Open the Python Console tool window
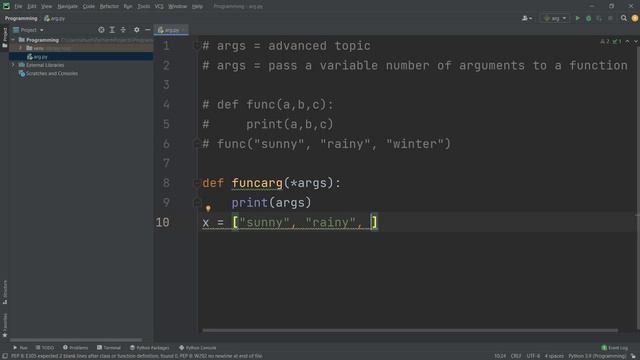Screen dimensions: 640x360 point(198,348)
